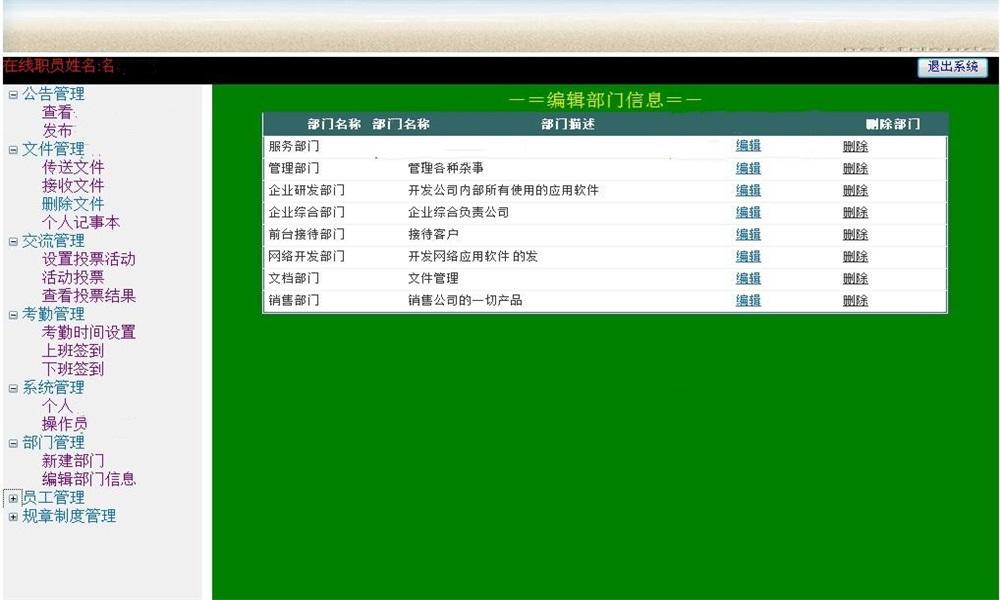Click 删除 for 销售部门 row
Image resolution: width=1000 pixels, height=600 pixels.
click(x=855, y=301)
